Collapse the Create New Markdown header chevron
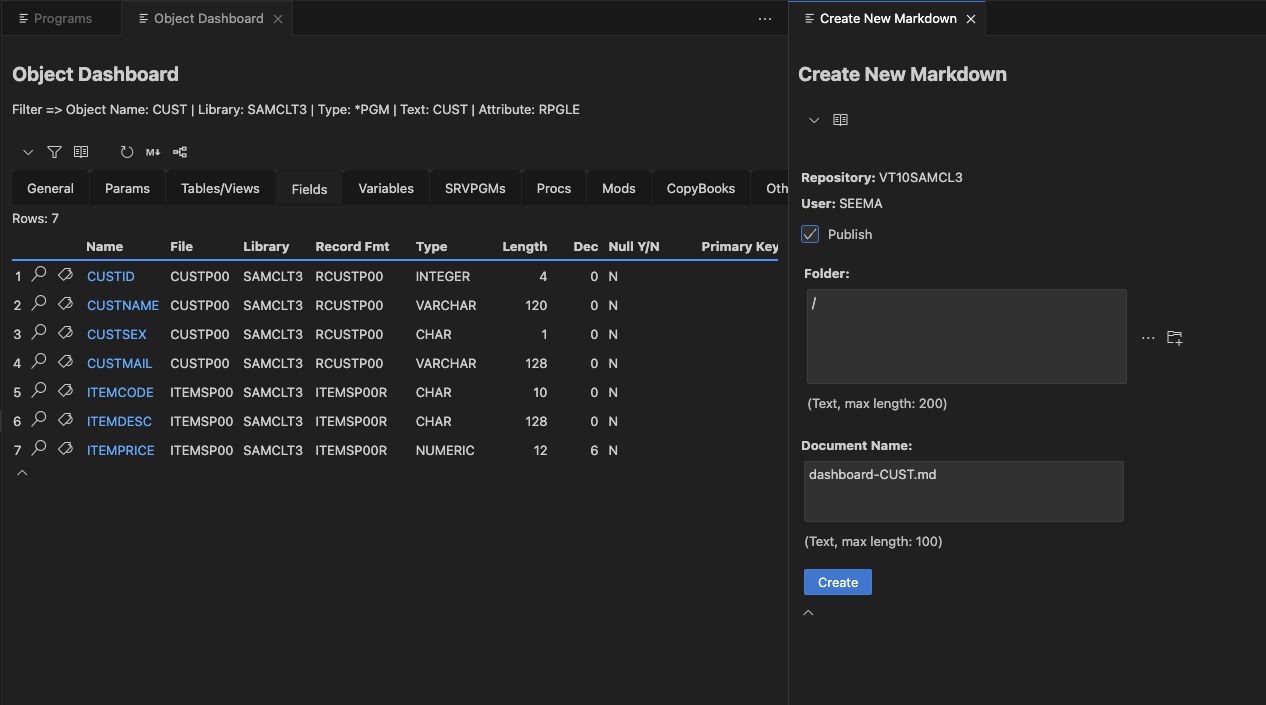1266x705 pixels. 814,120
